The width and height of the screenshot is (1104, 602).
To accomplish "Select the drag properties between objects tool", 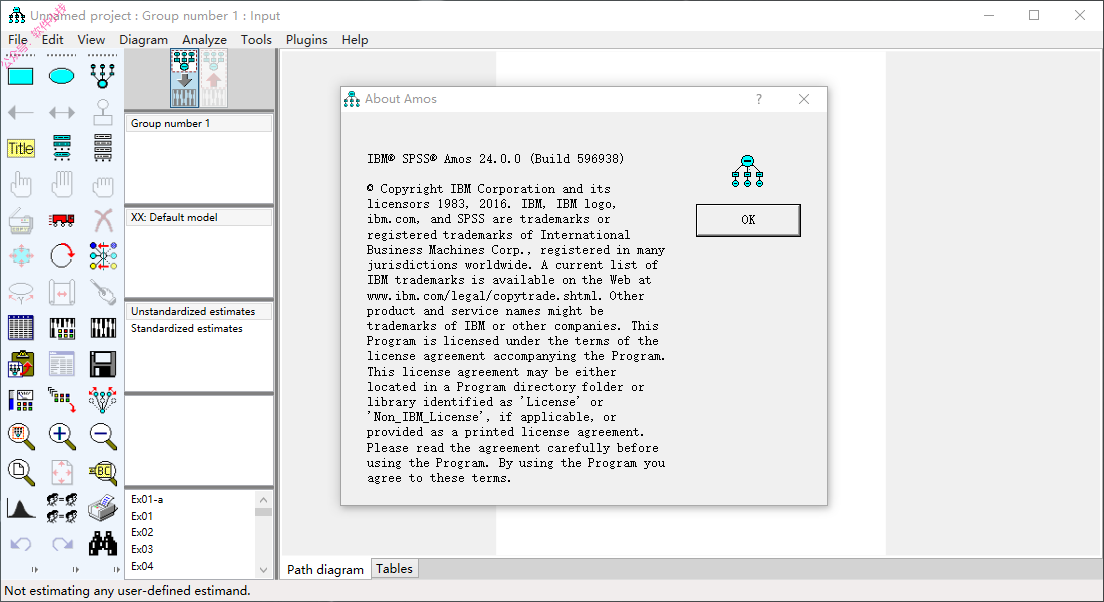I will tap(61, 400).
